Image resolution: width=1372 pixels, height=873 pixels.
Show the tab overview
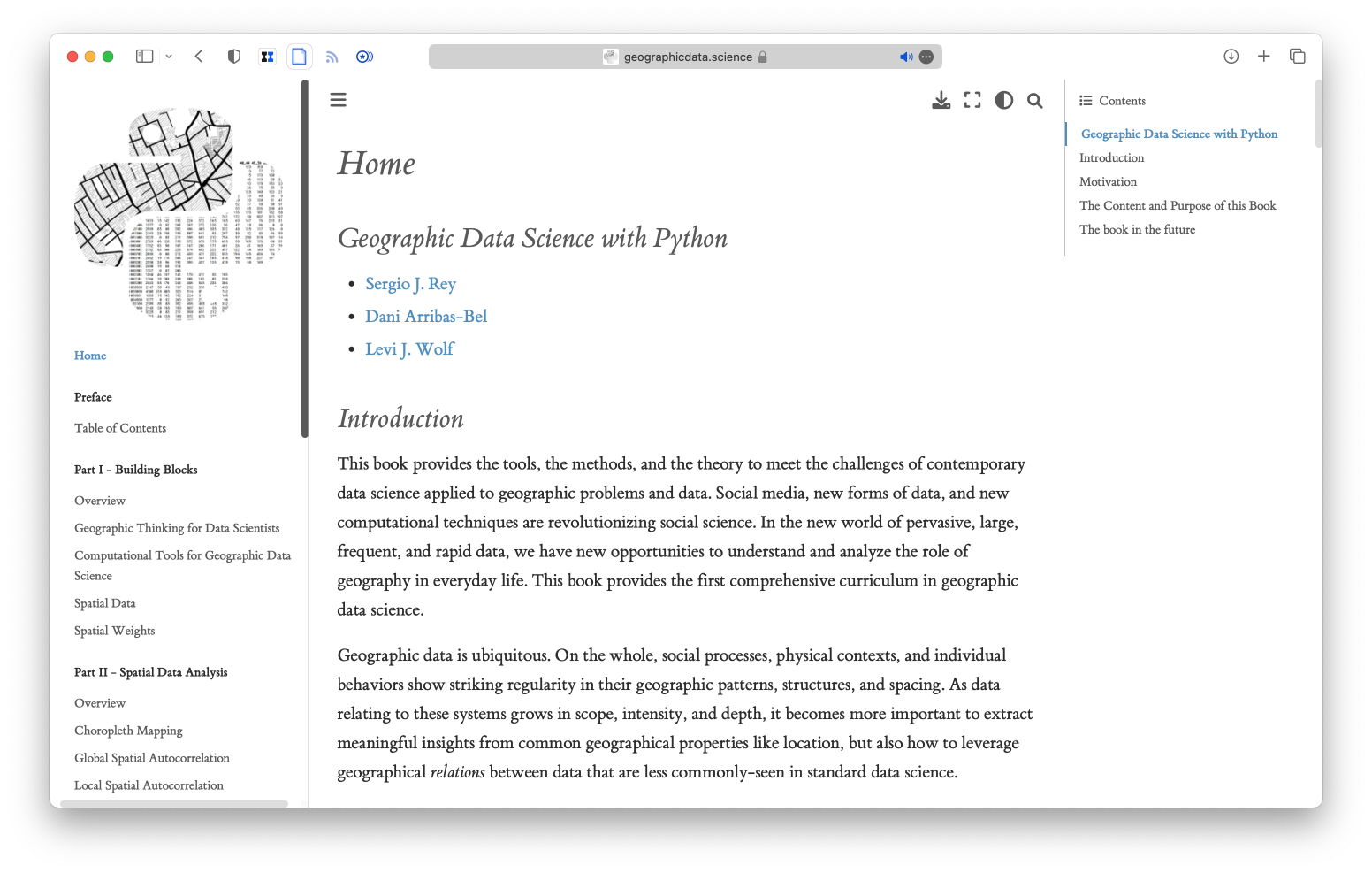[x=1297, y=57]
